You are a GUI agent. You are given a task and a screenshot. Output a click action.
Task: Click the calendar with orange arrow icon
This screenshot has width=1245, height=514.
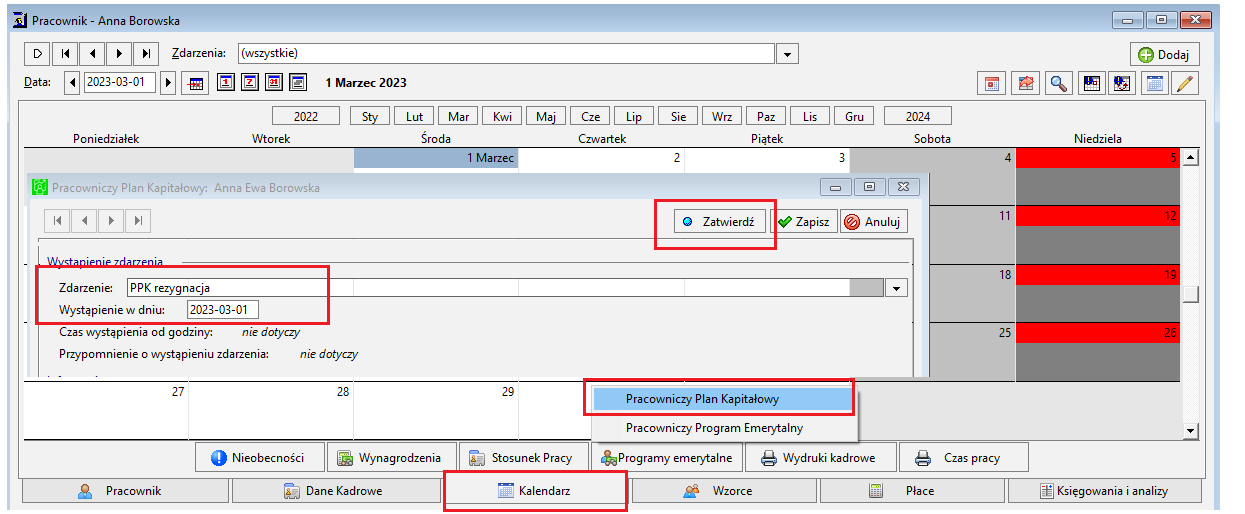coord(1025,84)
